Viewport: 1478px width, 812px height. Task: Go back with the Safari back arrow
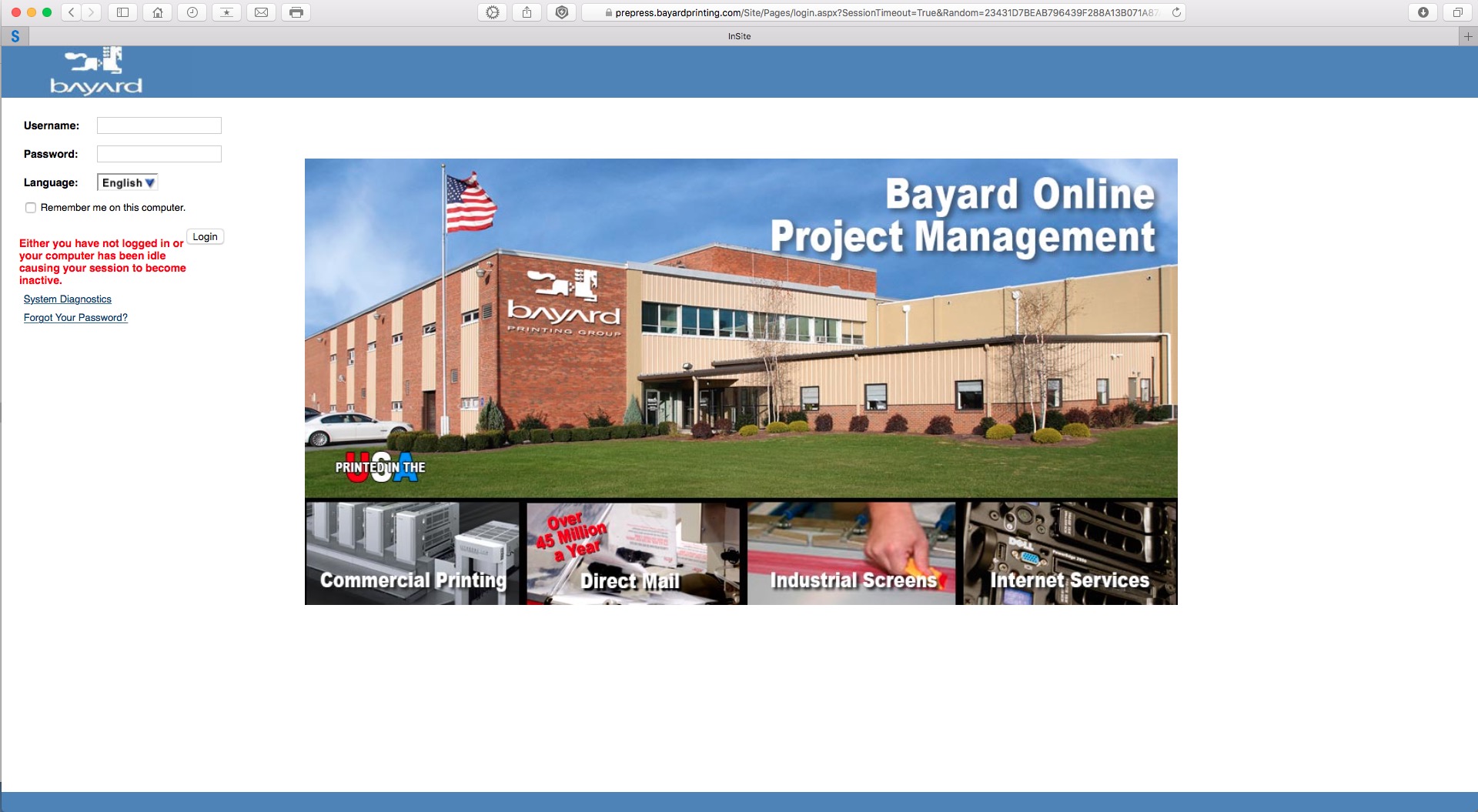tap(72, 12)
